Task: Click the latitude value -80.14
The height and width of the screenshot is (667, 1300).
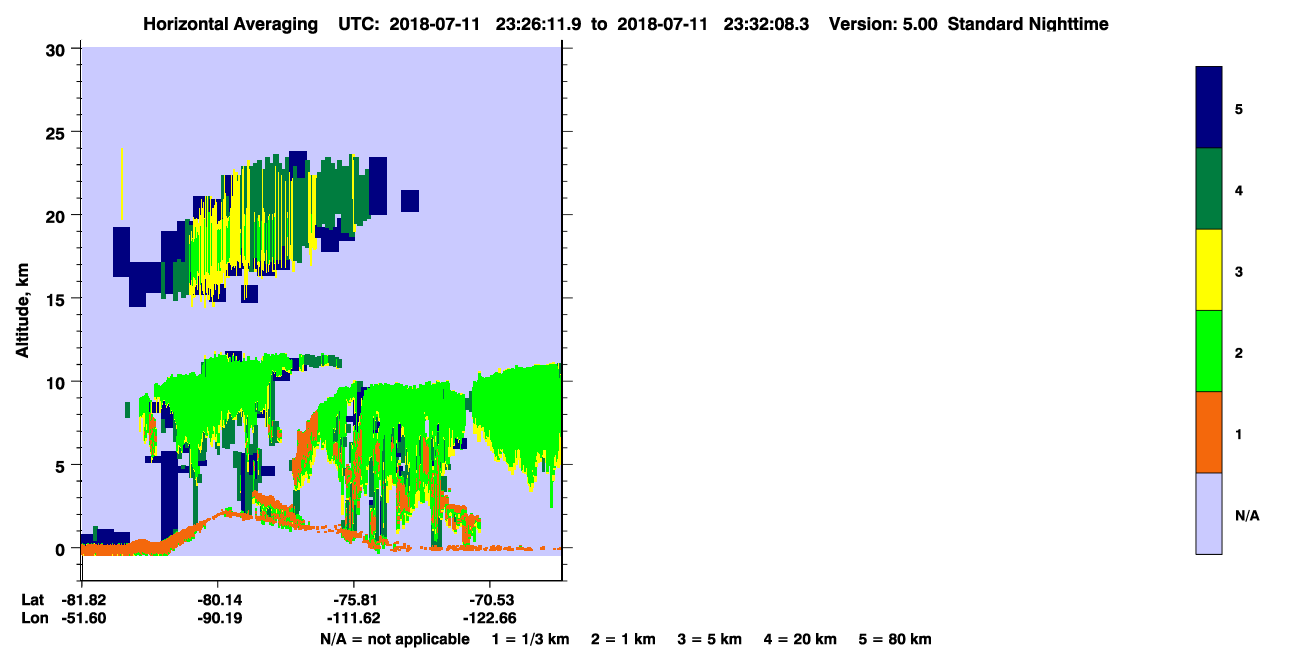Action: [x=218, y=600]
